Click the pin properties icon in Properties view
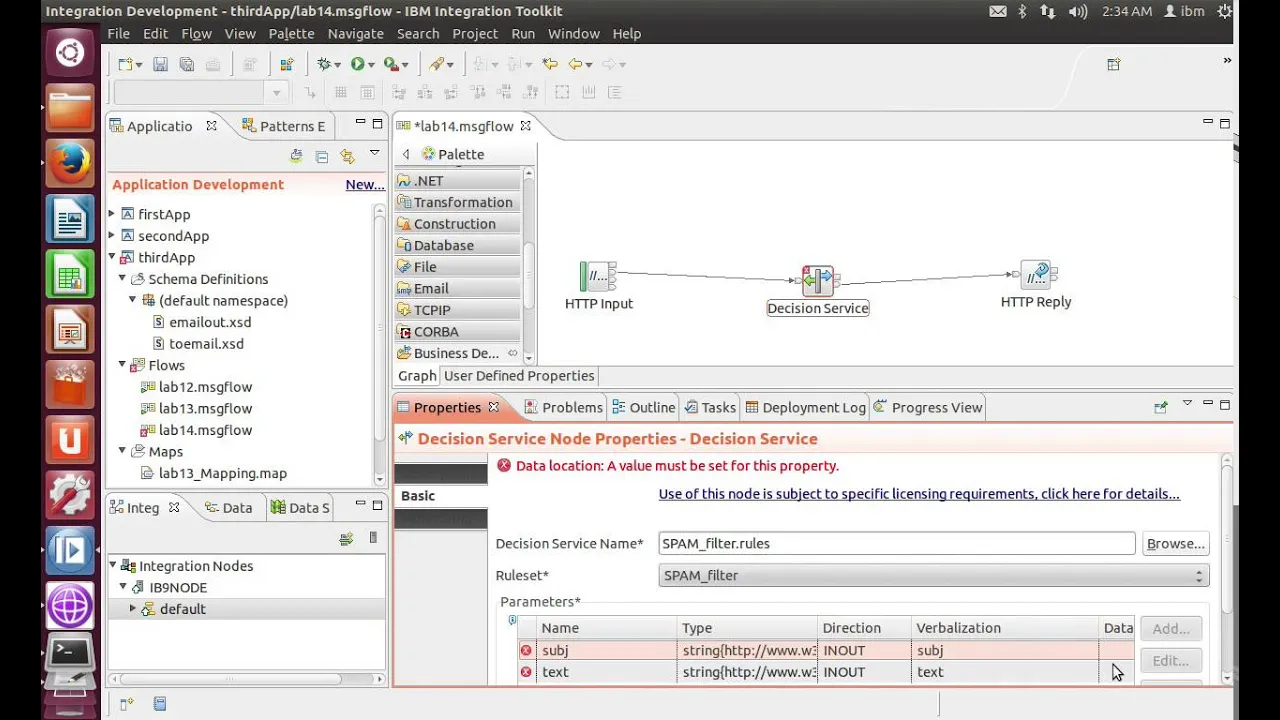This screenshot has height=720, width=1280. tap(1161, 407)
